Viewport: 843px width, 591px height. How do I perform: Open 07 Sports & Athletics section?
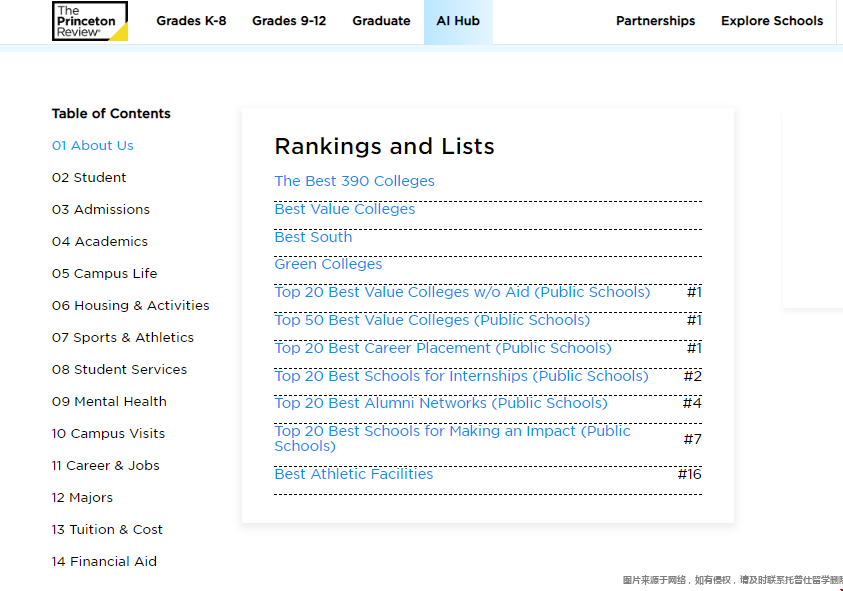click(x=123, y=338)
